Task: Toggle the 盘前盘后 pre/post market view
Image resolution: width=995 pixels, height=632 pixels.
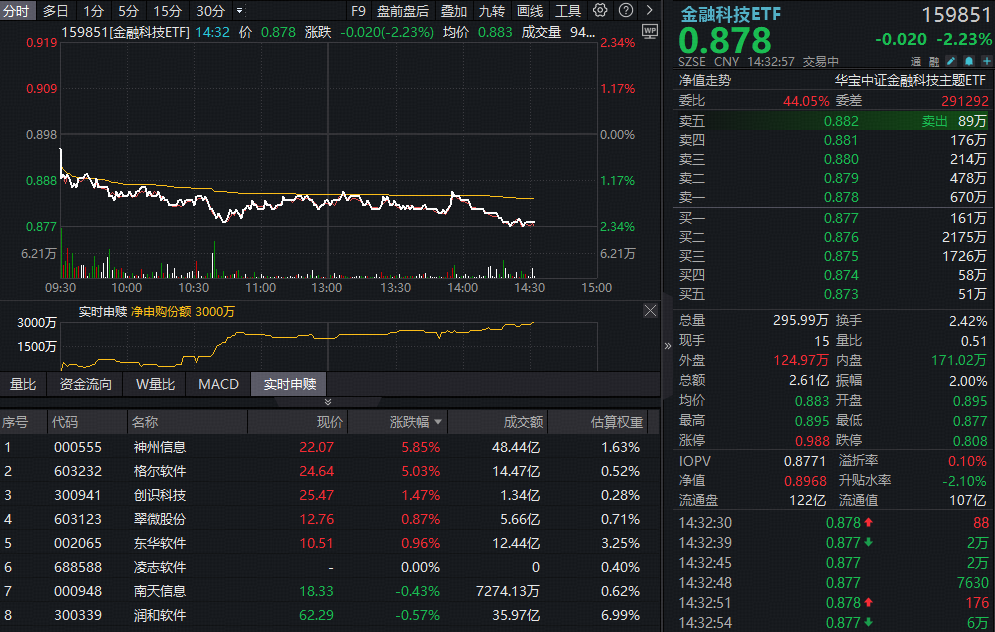Action: click(x=401, y=11)
